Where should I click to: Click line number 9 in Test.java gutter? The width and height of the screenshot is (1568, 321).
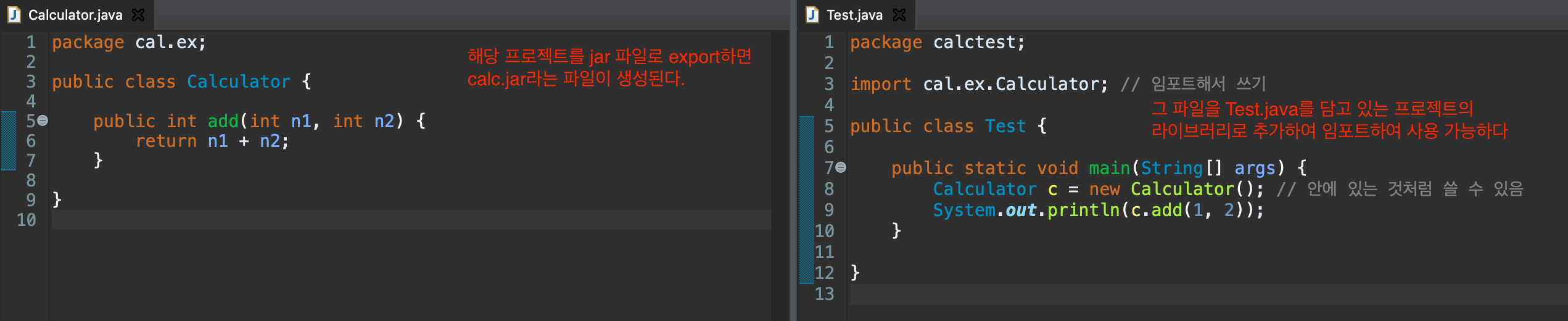(x=829, y=211)
